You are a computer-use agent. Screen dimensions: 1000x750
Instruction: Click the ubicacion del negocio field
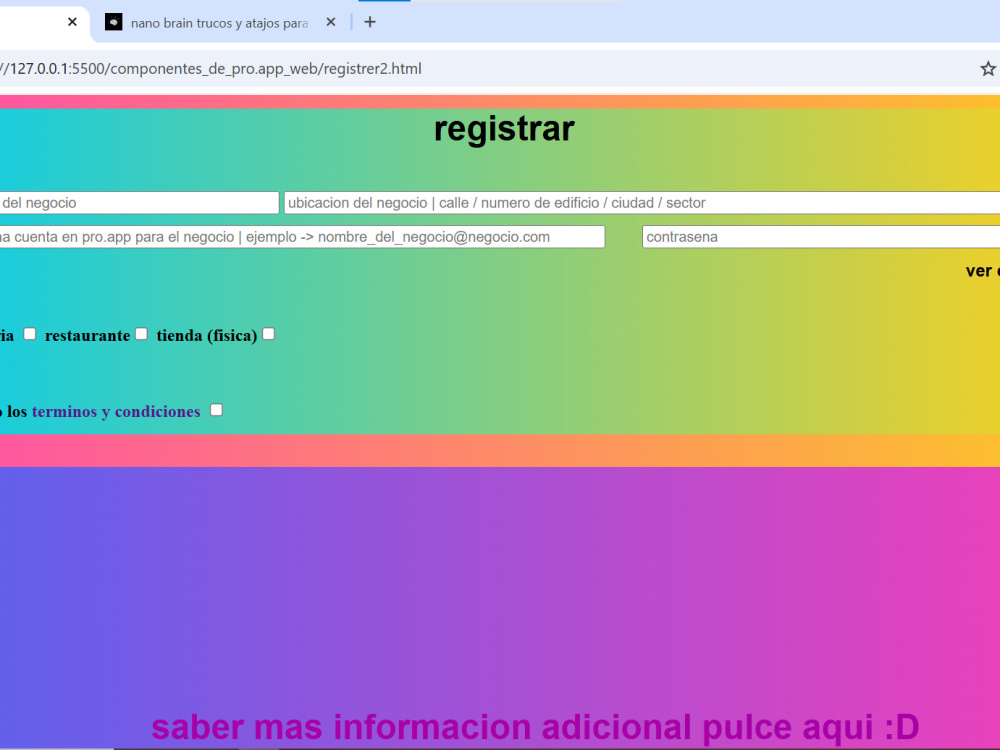pyautogui.click(x=642, y=203)
